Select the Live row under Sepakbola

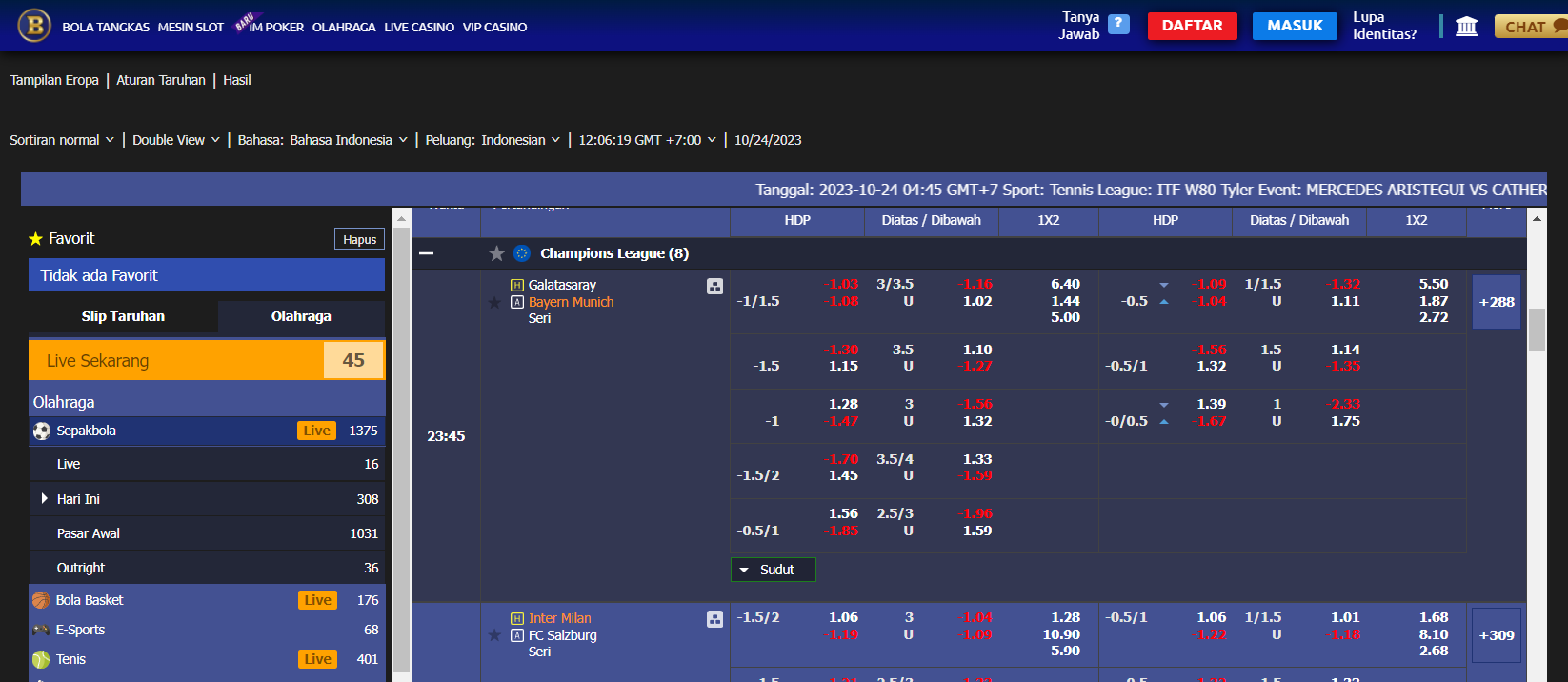207,464
